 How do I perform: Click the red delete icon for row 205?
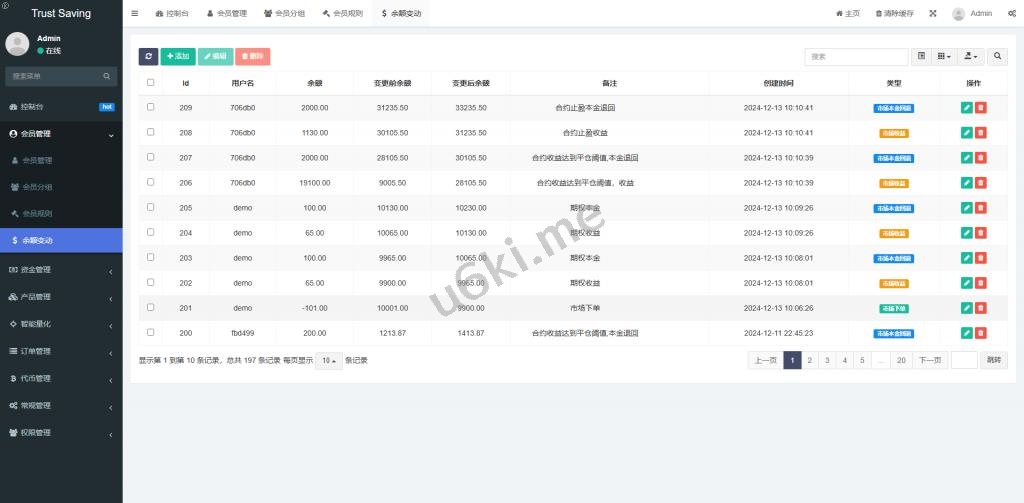coord(980,208)
